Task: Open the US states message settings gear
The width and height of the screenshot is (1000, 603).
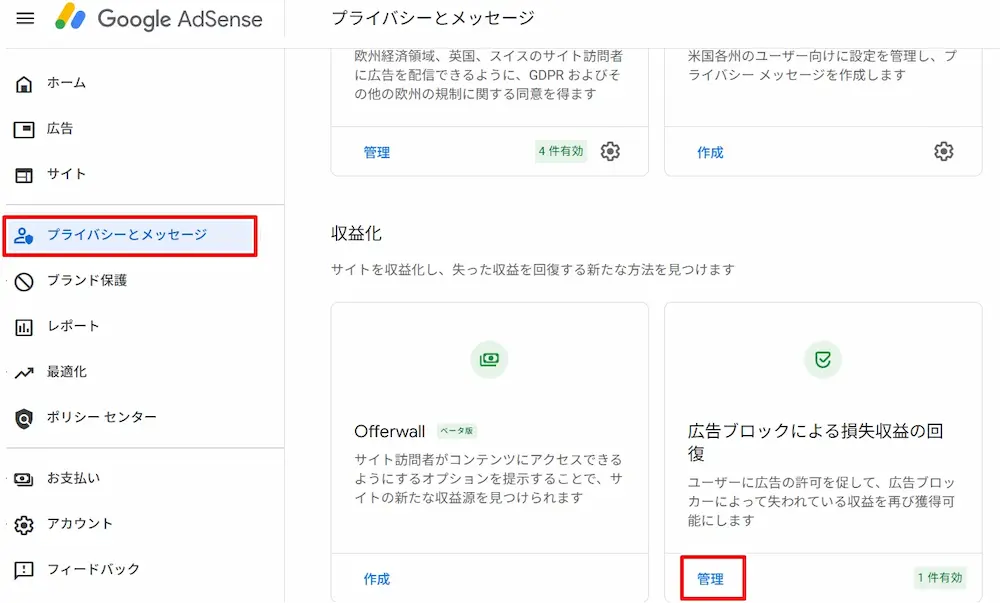Action: (x=943, y=151)
